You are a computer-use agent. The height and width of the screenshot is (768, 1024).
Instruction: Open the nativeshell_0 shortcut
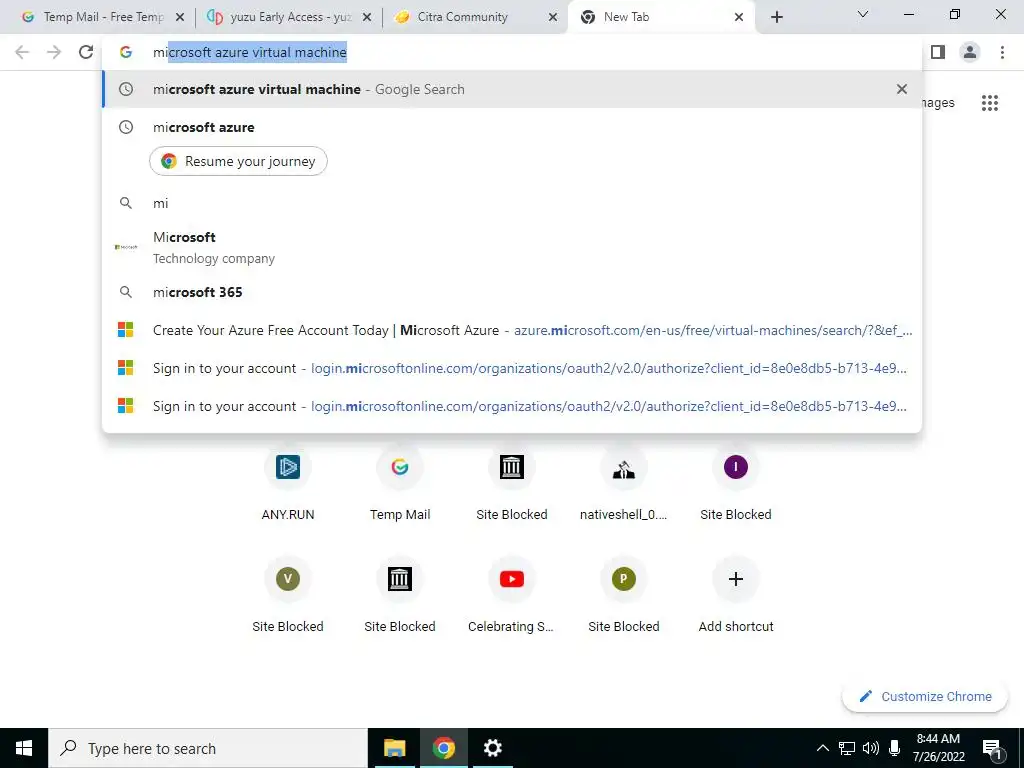(624, 482)
